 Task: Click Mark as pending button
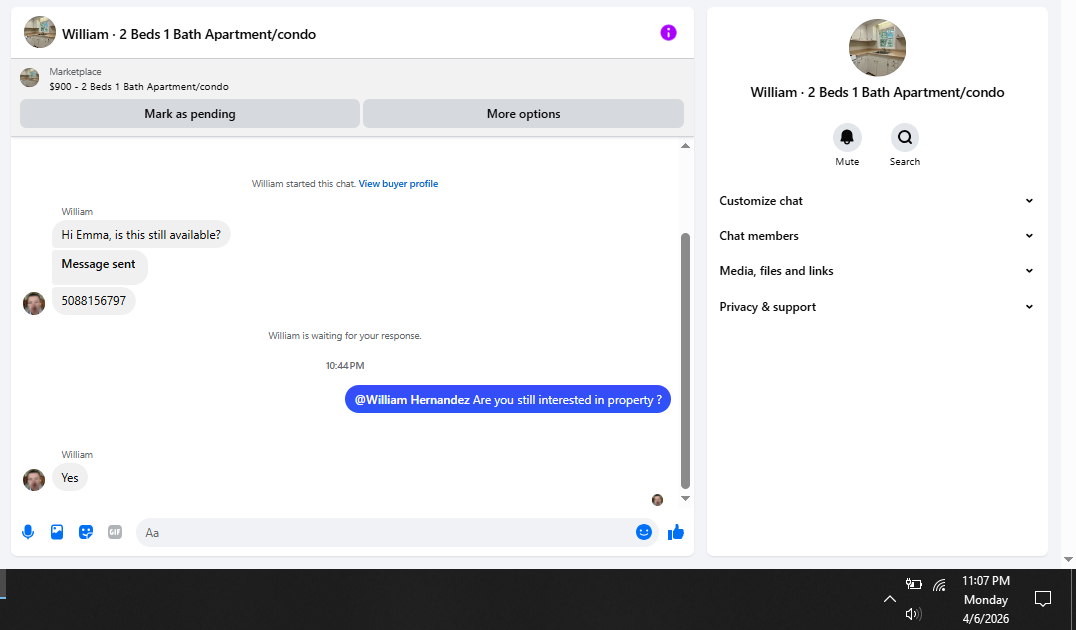[189, 114]
